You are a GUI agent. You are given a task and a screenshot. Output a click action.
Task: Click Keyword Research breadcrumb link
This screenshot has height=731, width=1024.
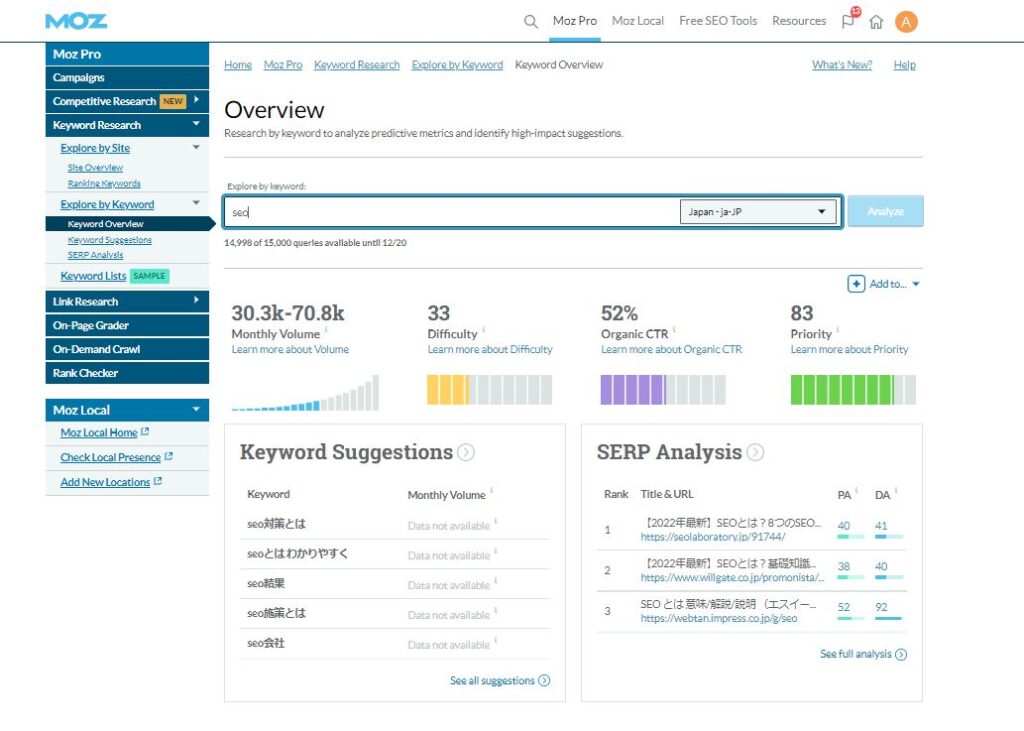click(x=357, y=65)
